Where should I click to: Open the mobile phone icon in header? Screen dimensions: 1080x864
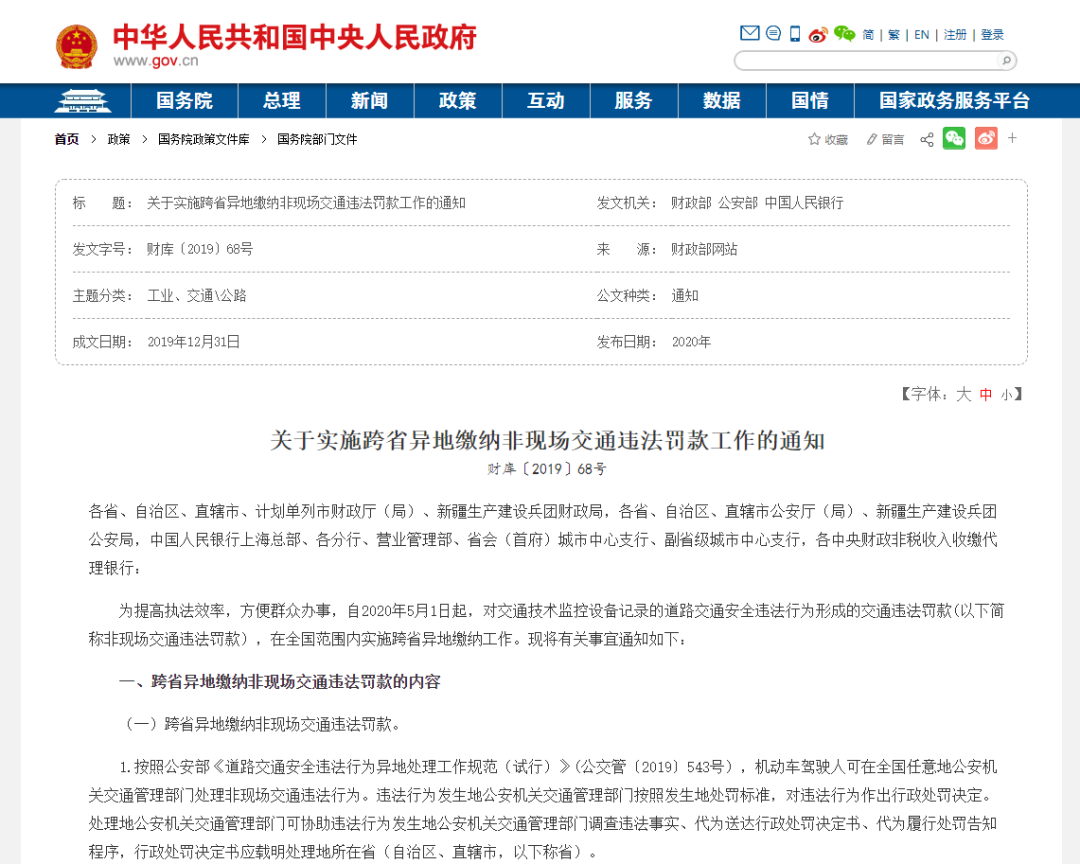795,34
